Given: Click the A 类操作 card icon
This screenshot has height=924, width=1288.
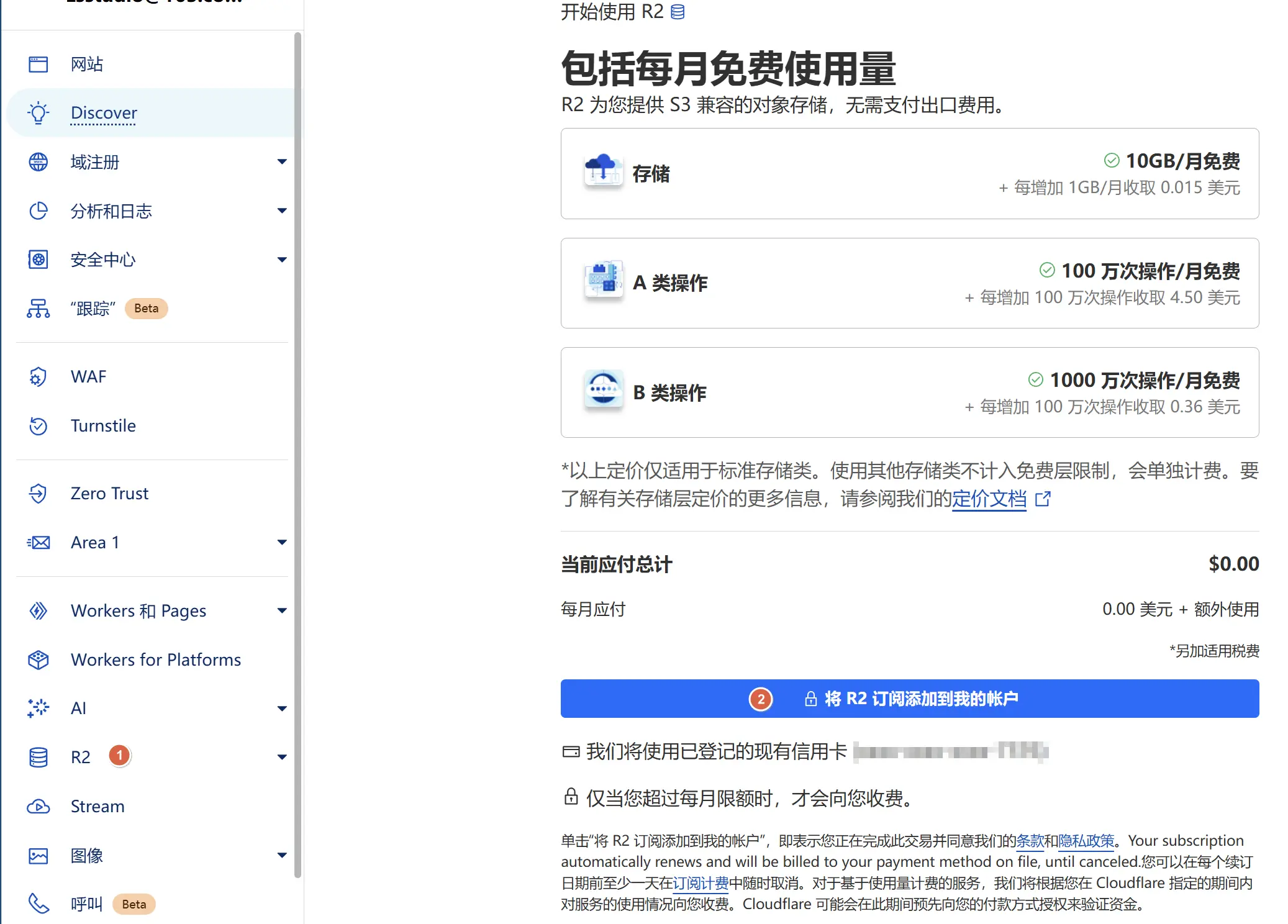Looking at the screenshot, I should click(603, 280).
